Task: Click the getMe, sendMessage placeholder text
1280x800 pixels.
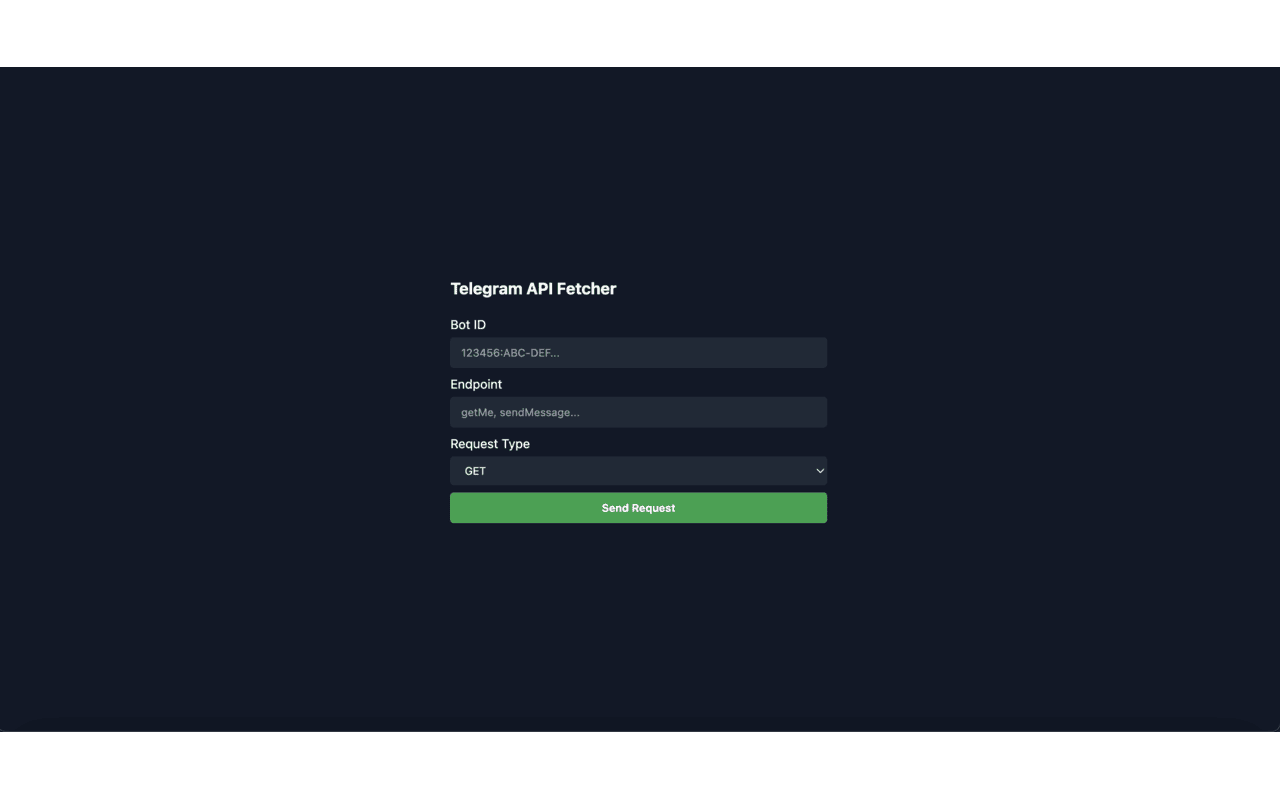Action: point(520,412)
